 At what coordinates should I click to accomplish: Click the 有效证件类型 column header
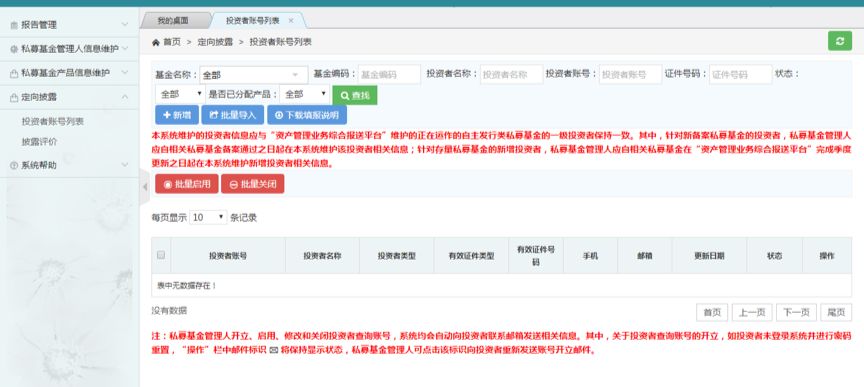click(471, 256)
